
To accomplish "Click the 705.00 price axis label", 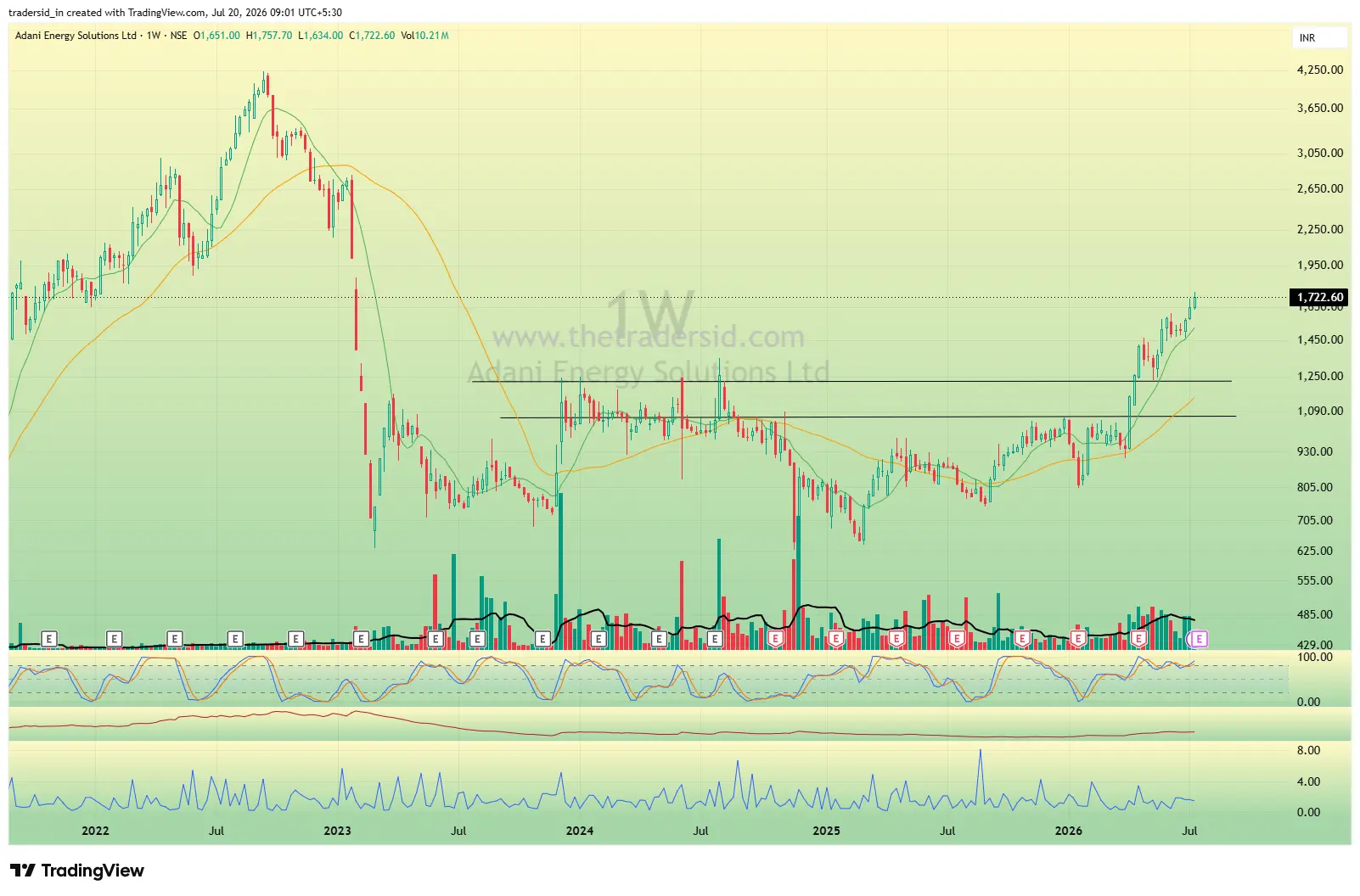I will 1315,520.
